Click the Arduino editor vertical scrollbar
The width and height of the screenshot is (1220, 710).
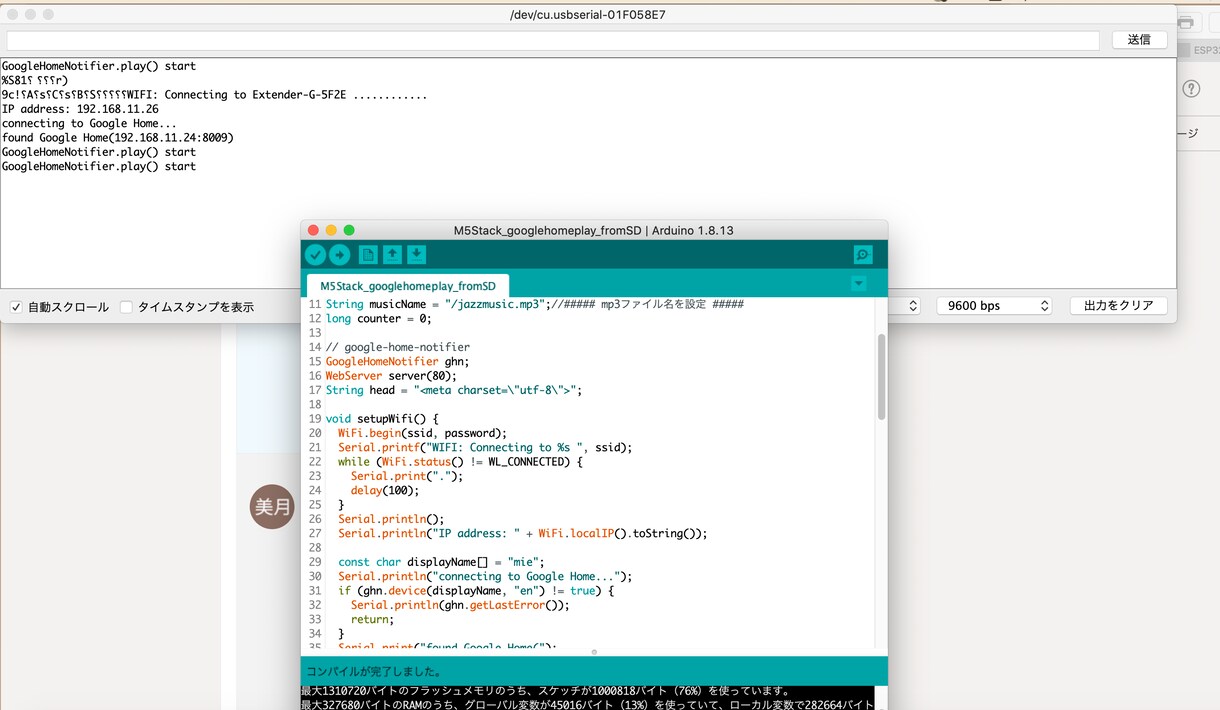881,376
